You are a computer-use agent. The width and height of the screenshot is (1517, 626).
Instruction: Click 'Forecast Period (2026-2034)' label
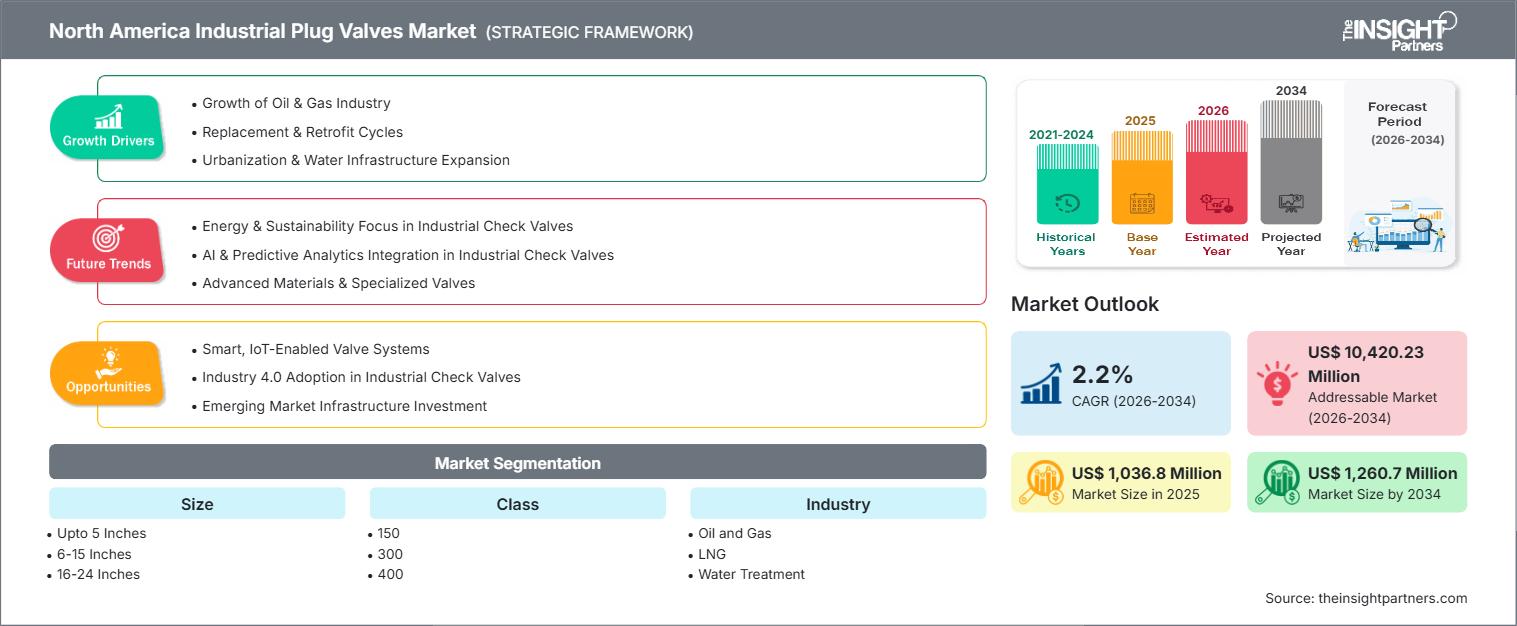click(x=1407, y=123)
